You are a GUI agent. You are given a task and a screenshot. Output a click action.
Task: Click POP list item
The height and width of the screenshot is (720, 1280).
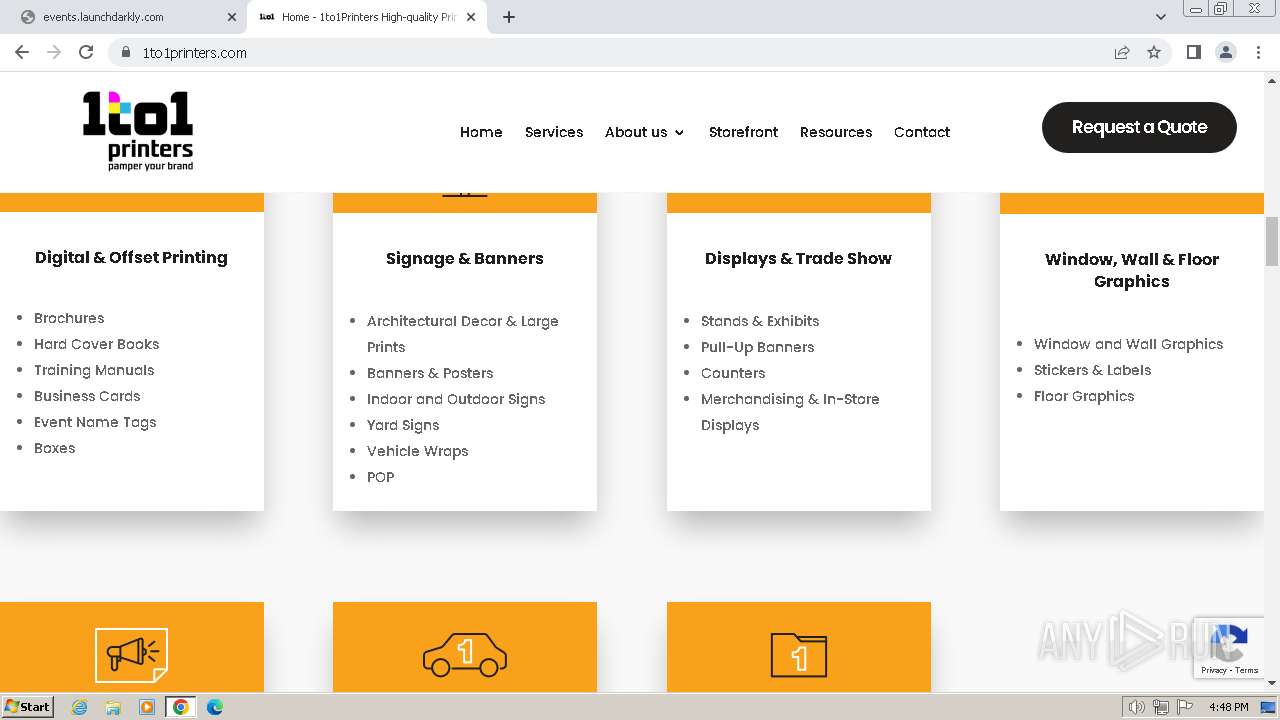coord(381,477)
